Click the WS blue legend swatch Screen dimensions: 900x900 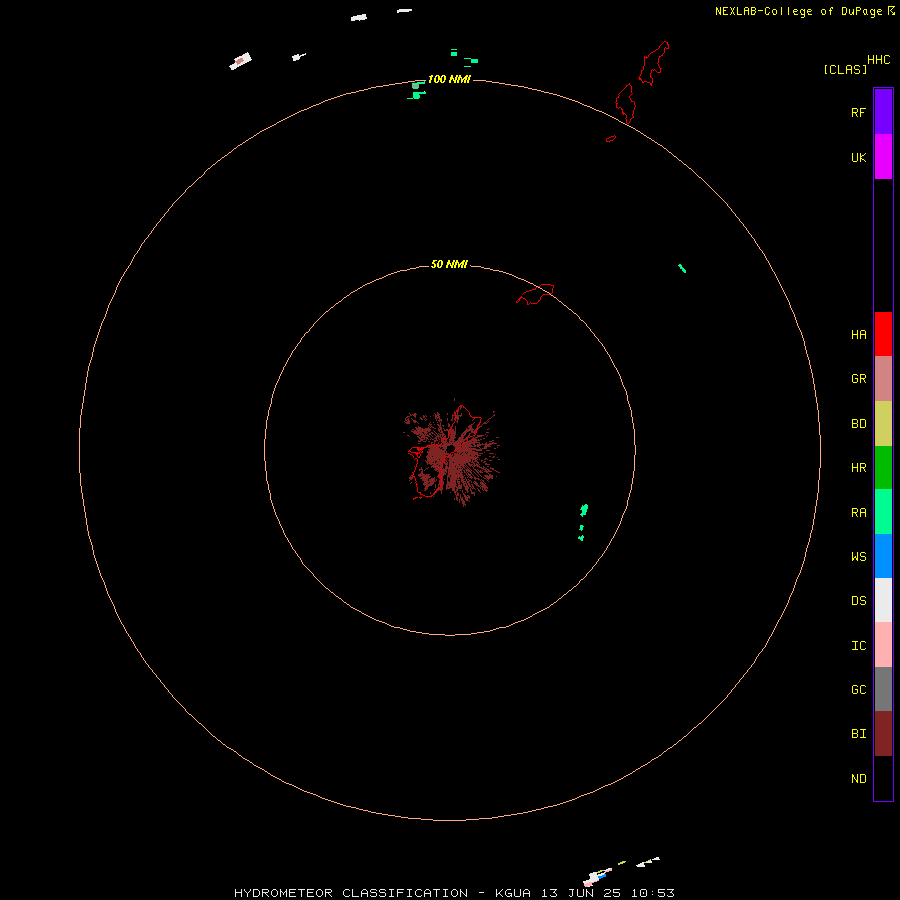(883, 556)
